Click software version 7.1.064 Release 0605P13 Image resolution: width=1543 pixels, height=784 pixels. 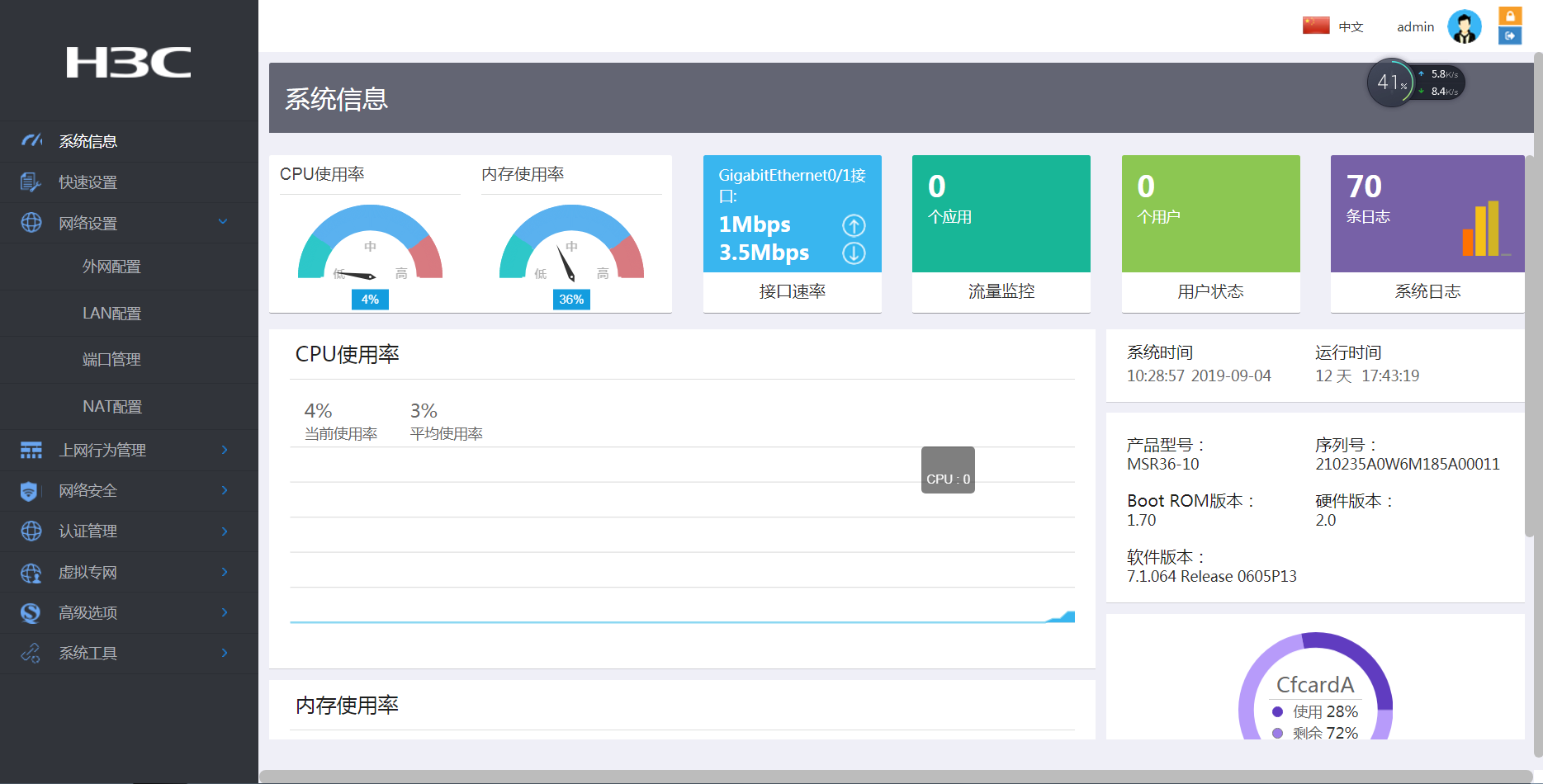(x=1212, y=577)
